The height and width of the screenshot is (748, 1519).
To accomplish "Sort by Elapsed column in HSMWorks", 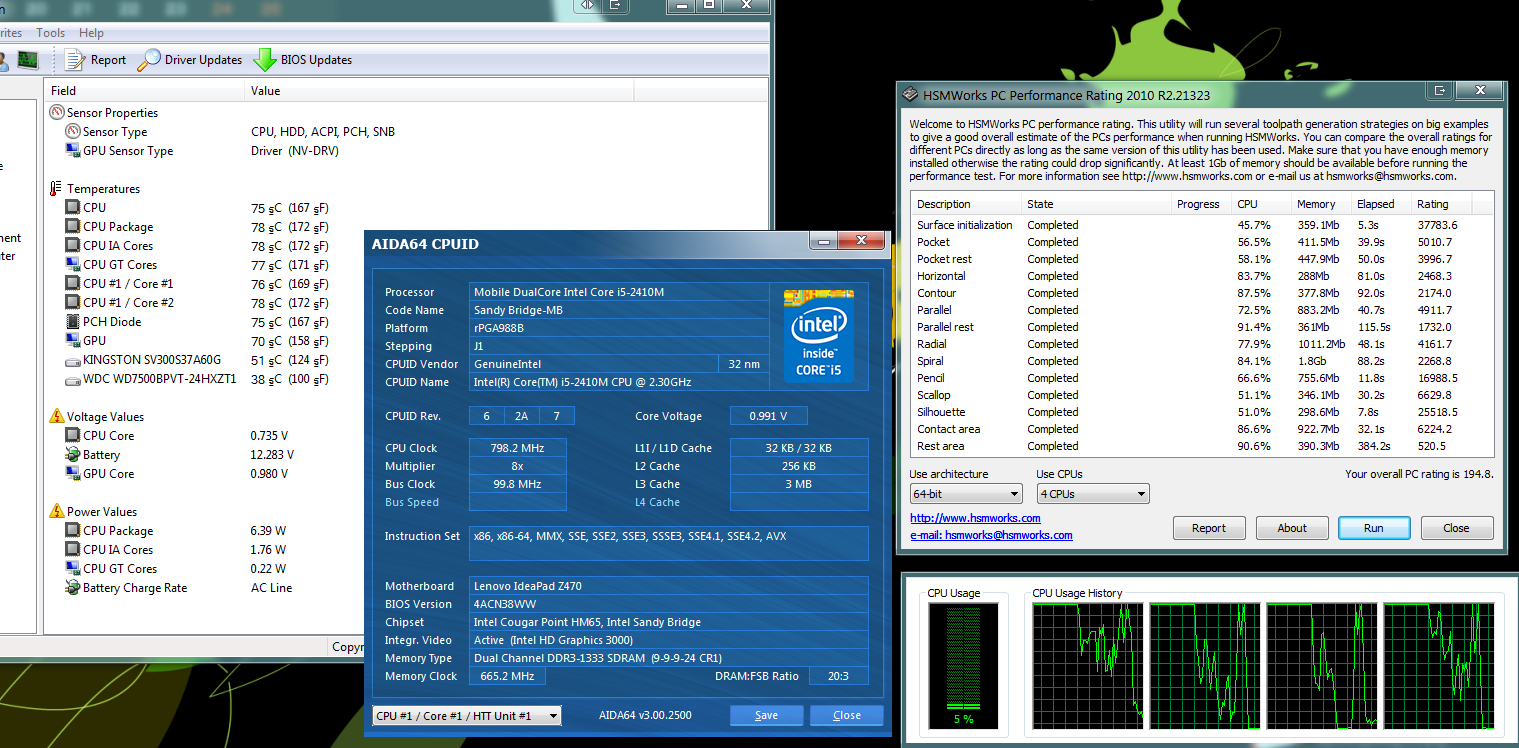I will click(x=1382, y=204).
